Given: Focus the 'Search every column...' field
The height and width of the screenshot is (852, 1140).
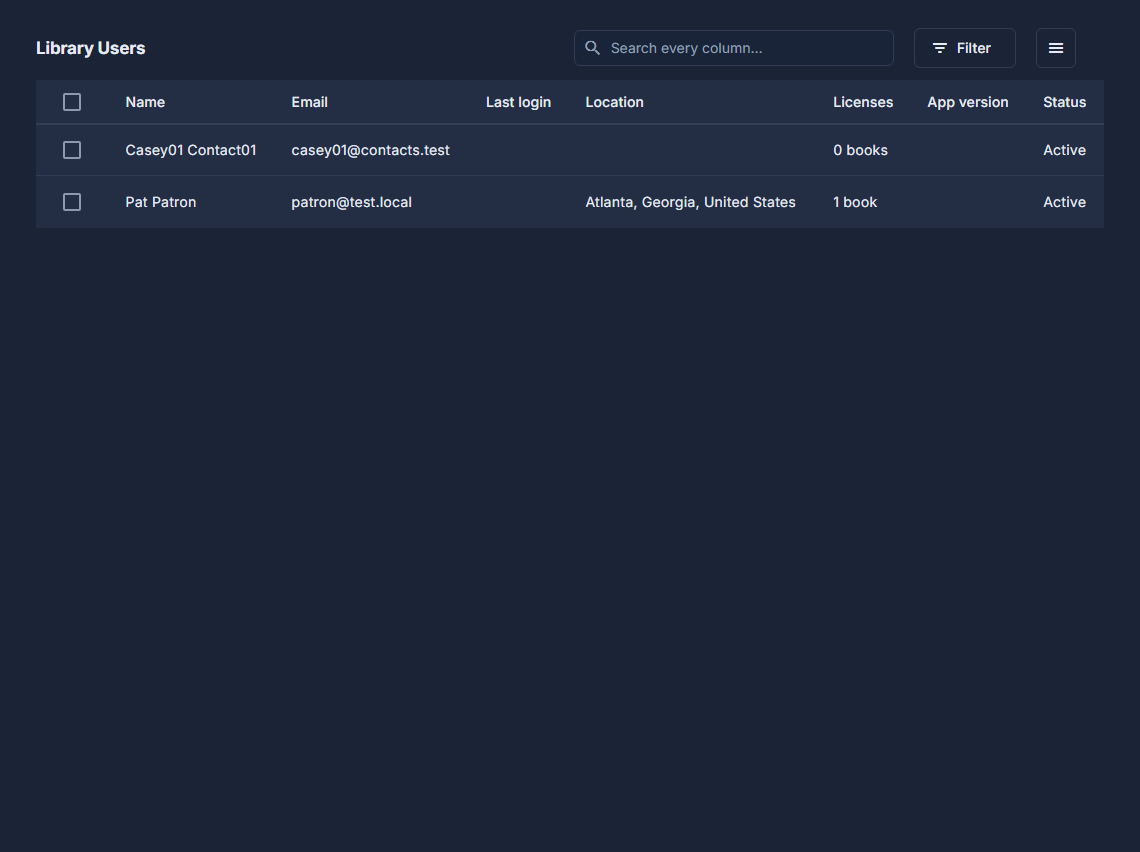Looking at the screenshot, I should (734, 48).
